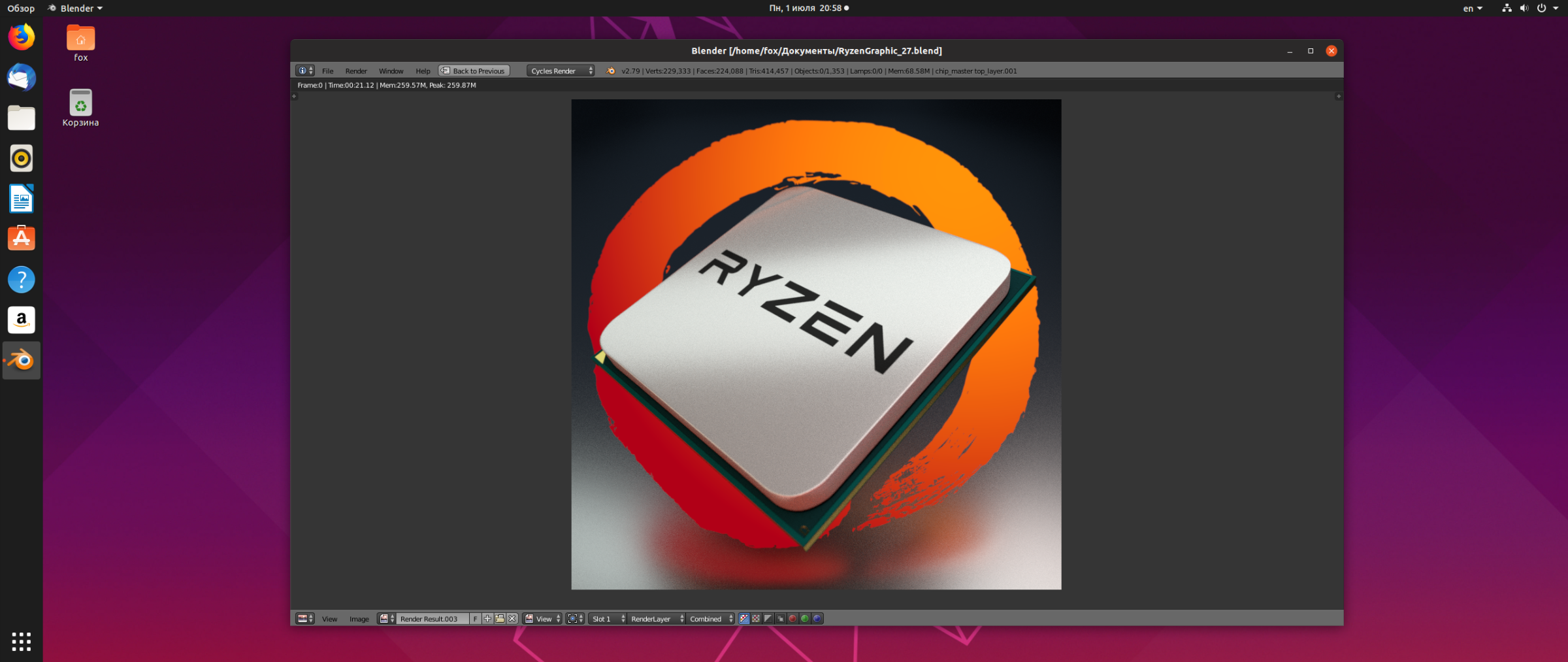The width and height of the screenshot is (1568, 662).
Task: Open the Cycles Render engine dropdown
Action: [x=561, y=71]
